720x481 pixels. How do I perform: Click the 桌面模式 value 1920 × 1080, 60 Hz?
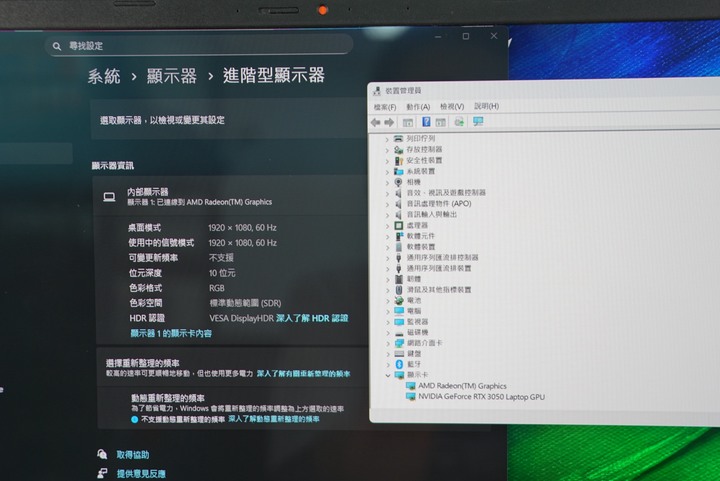242,228
